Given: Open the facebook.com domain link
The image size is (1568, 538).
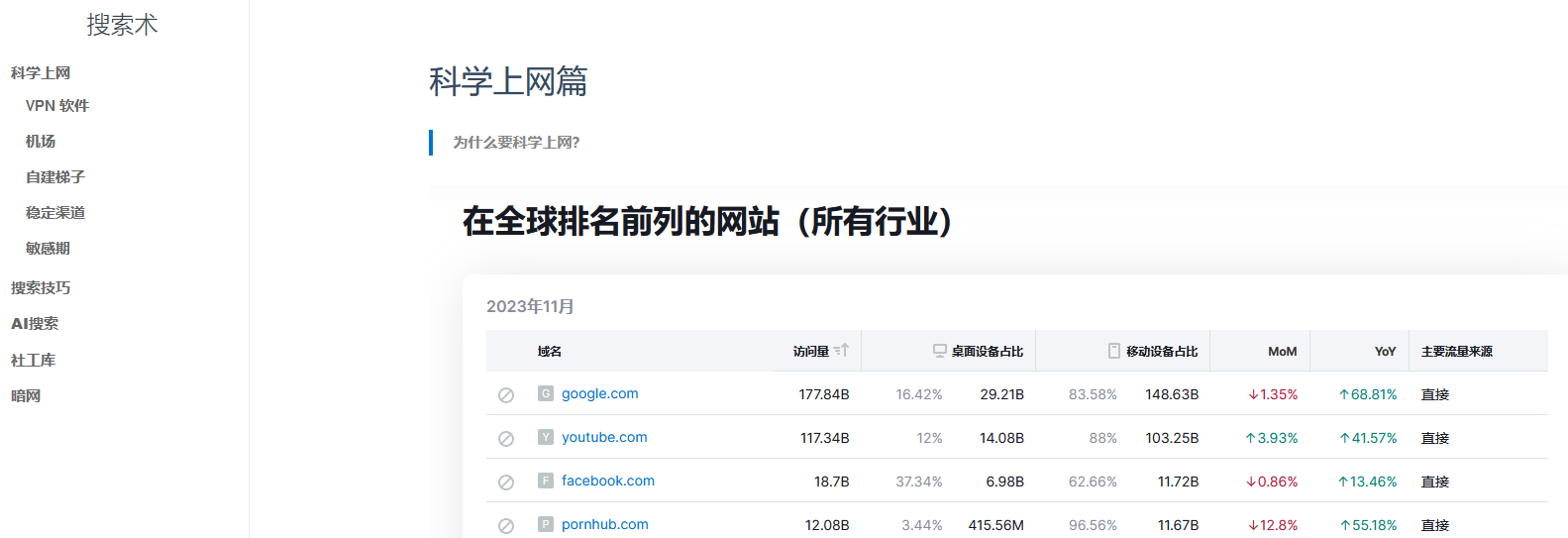Looking at the screenshot, I should [x=607, y=481].
